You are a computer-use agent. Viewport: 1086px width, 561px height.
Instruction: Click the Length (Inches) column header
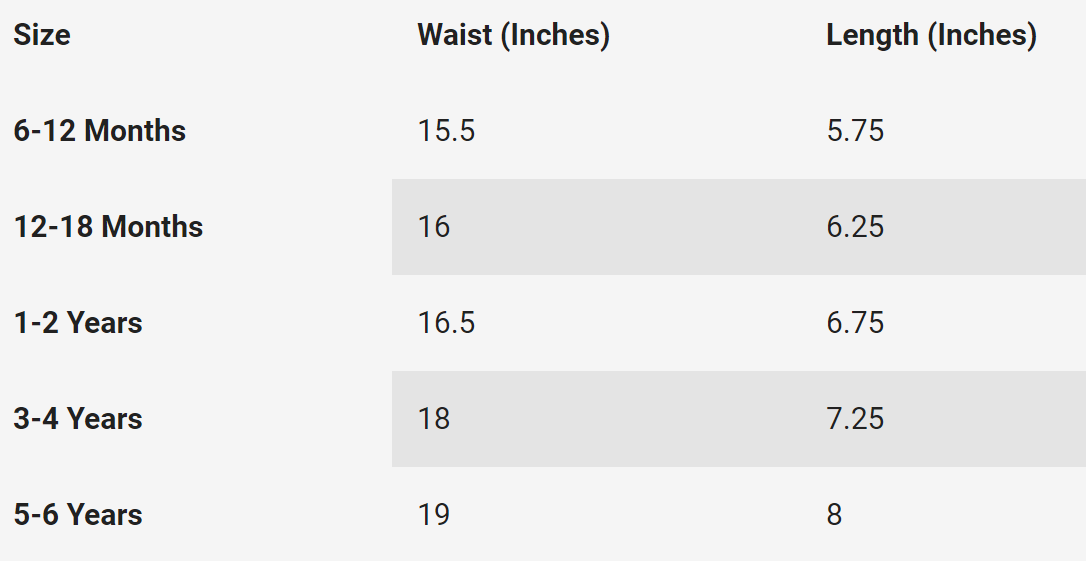[x=931, y=35]
